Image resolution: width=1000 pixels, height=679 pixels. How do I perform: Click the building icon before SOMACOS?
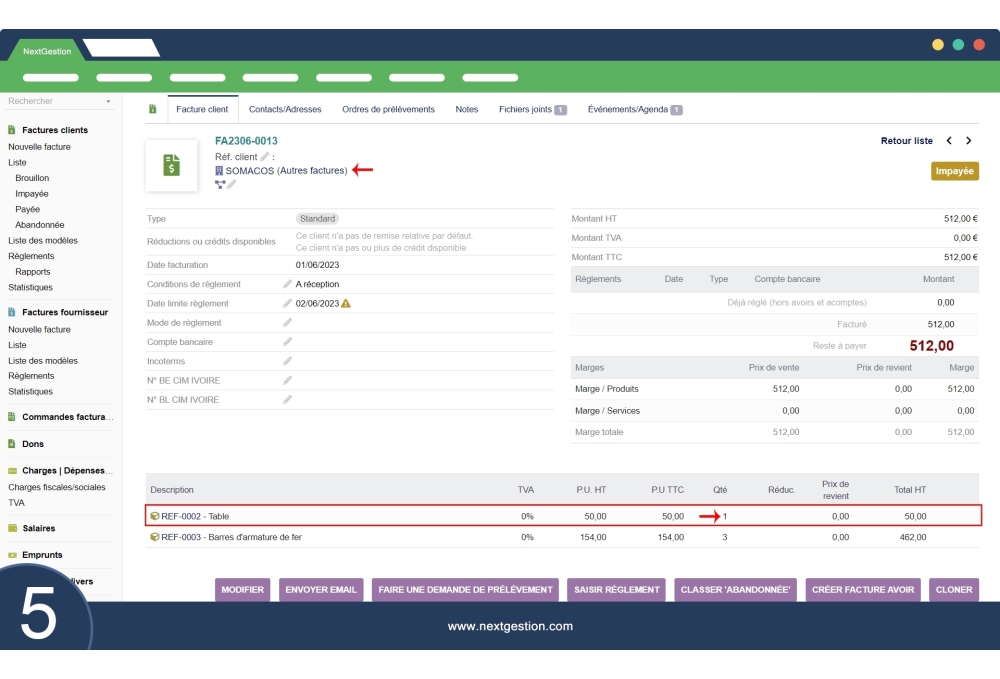pyautogui.click(x=221, y=170)
